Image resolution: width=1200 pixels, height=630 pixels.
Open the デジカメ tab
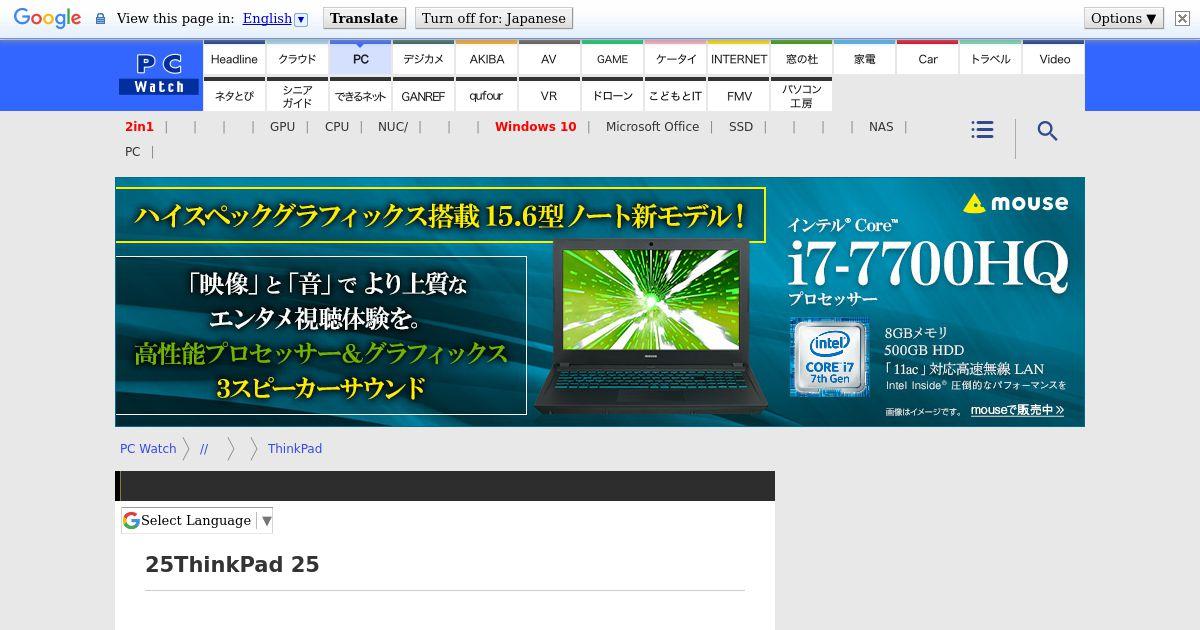pos(423,59)
